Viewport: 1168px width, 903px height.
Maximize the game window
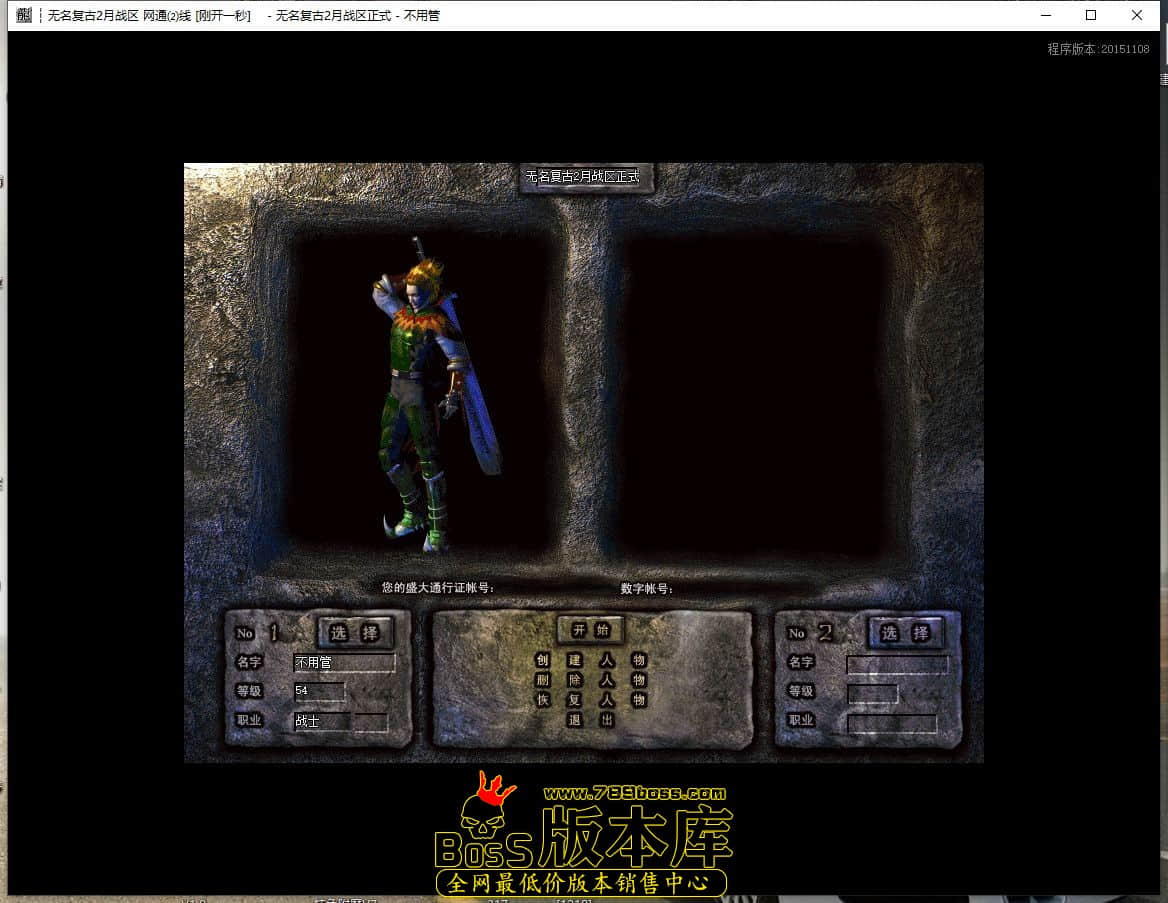click(x=1091, y=15)
